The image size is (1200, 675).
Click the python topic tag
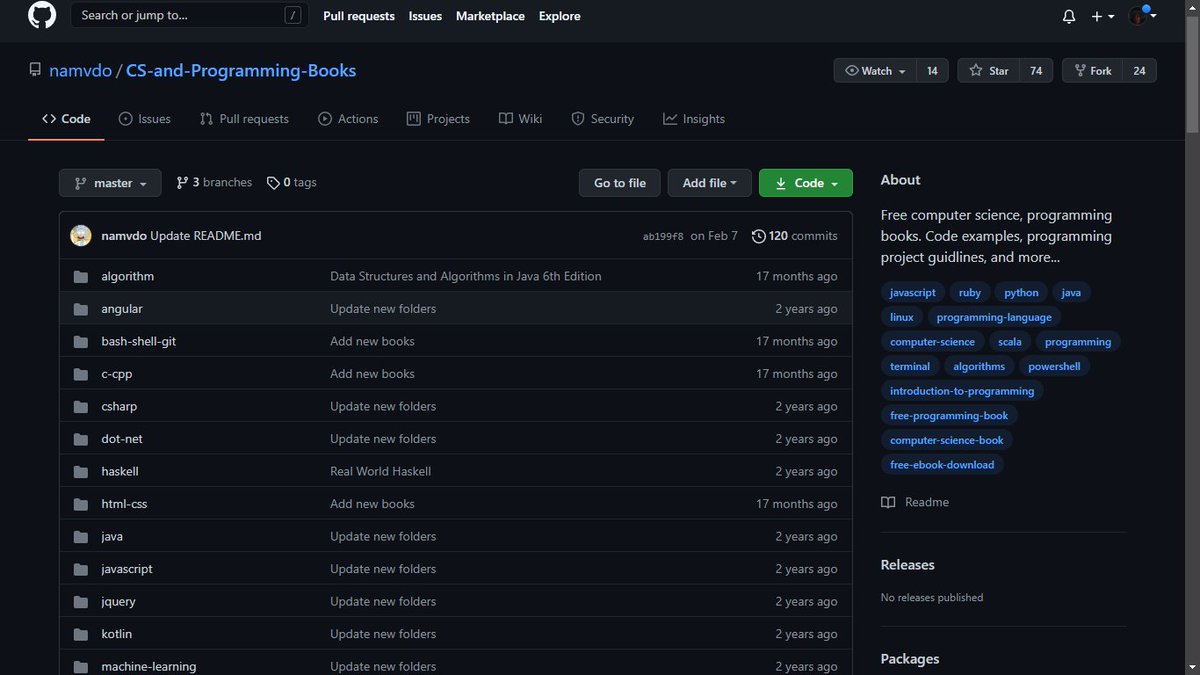click(x=1021, y=292)
